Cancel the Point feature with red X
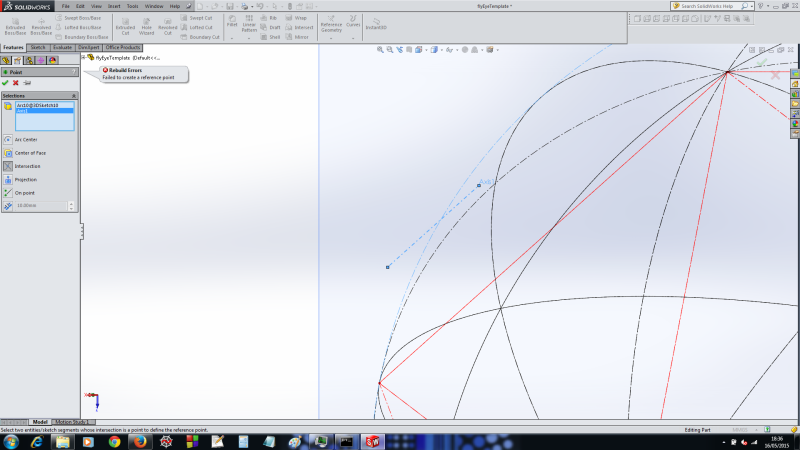This screenshot has width=800, height=450. click(16, 83)
